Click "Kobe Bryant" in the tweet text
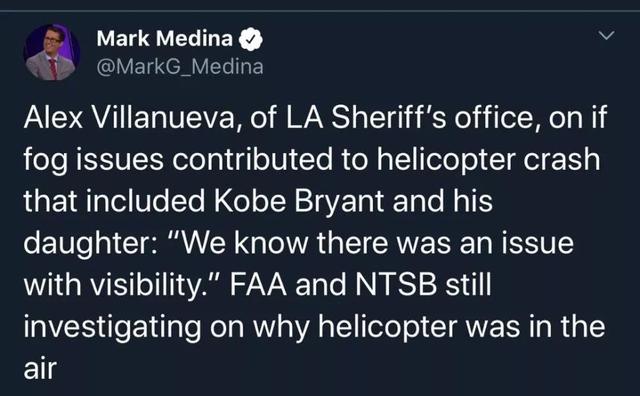This screenshot has width=640, height=396. tap(299, 201)
